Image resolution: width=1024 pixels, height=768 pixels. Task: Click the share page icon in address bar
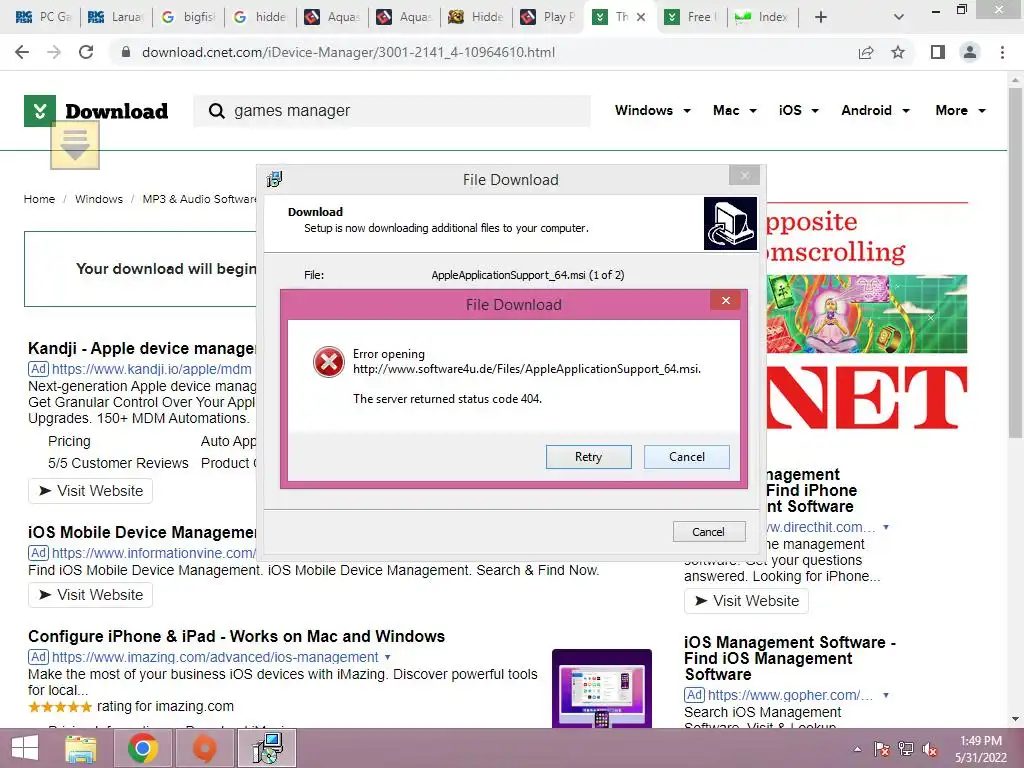point(866,52)
